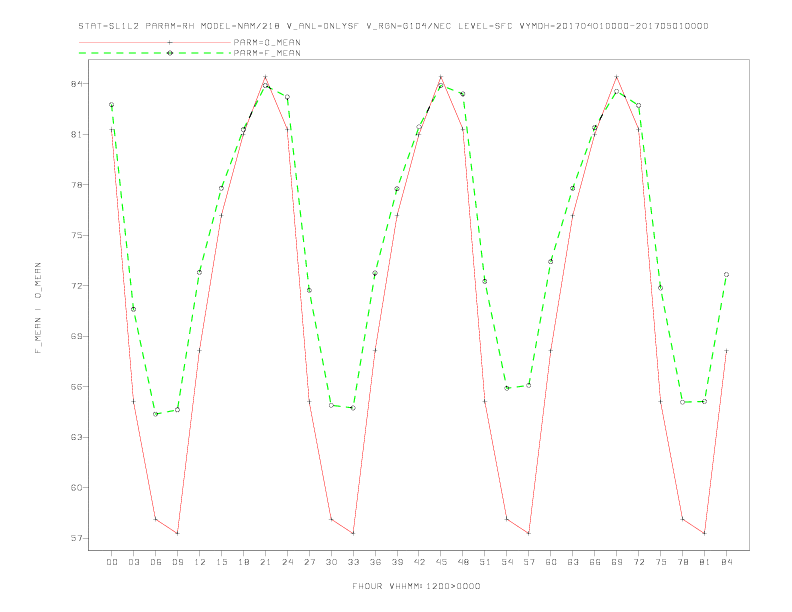Click x-axis forecast hour label 39
Image resolution: width=792 pixels, height=612 pixels.
click(x=397, y=562)
